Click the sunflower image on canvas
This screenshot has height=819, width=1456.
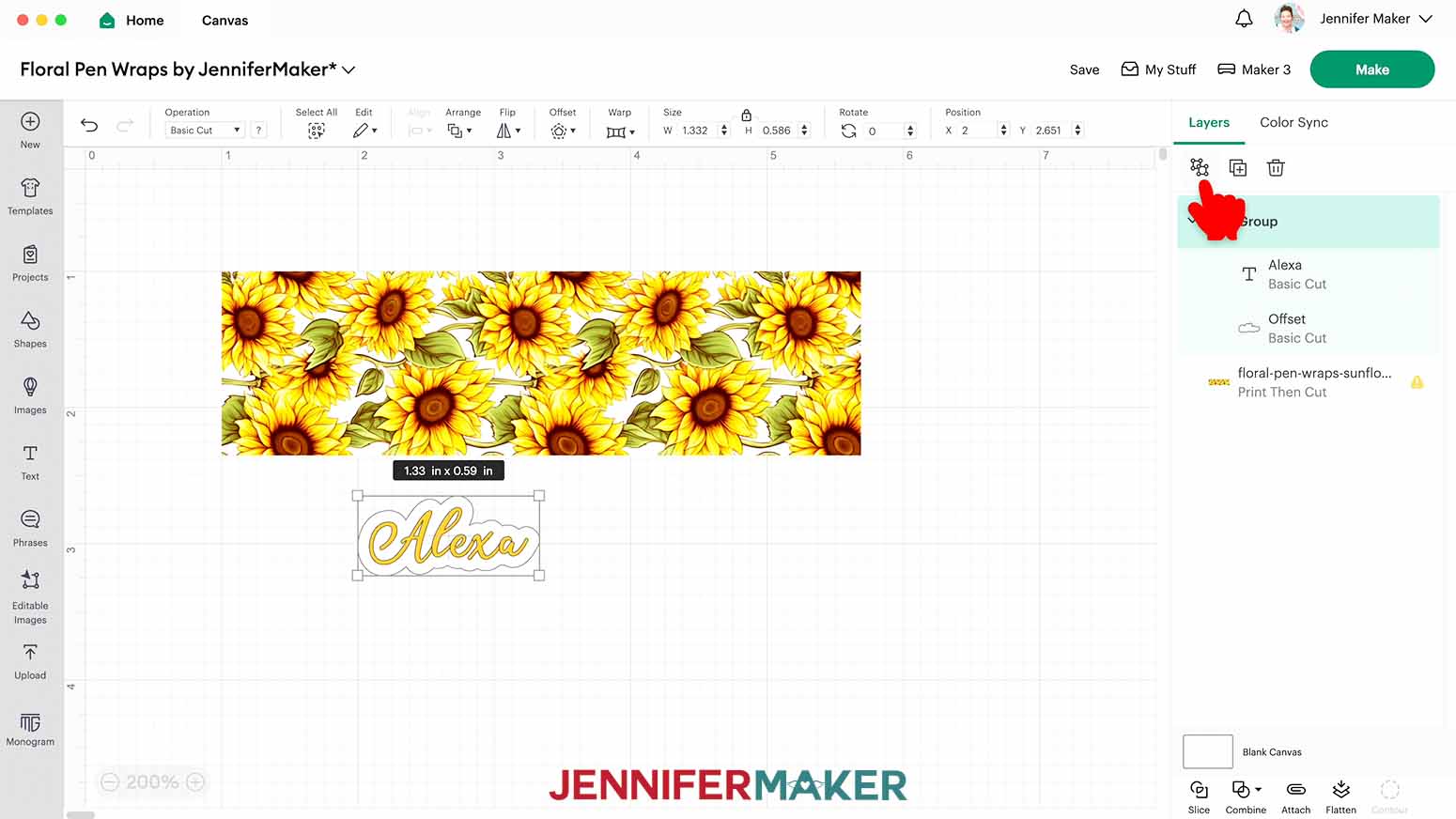(541, 363)
